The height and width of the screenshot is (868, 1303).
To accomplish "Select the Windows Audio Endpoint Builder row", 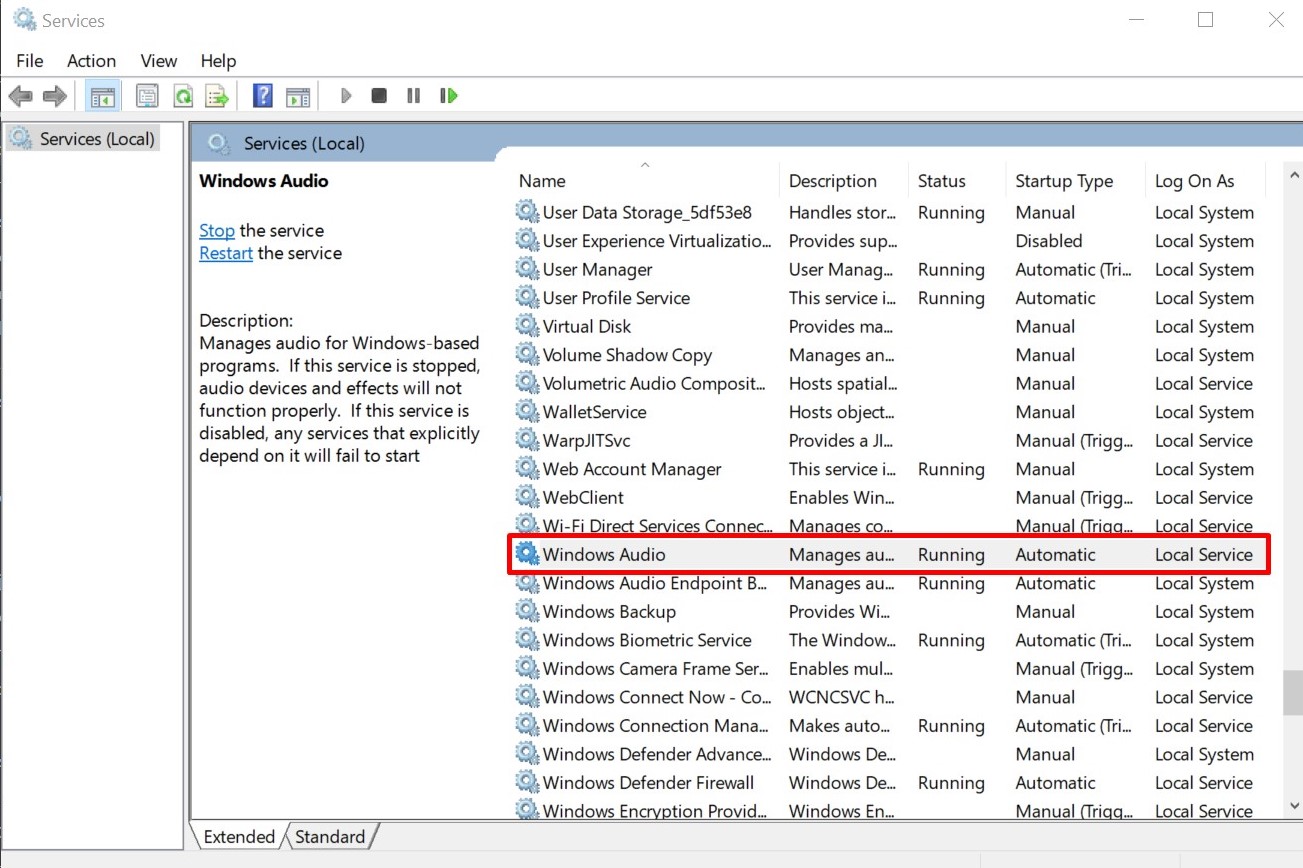I will 890,583.
